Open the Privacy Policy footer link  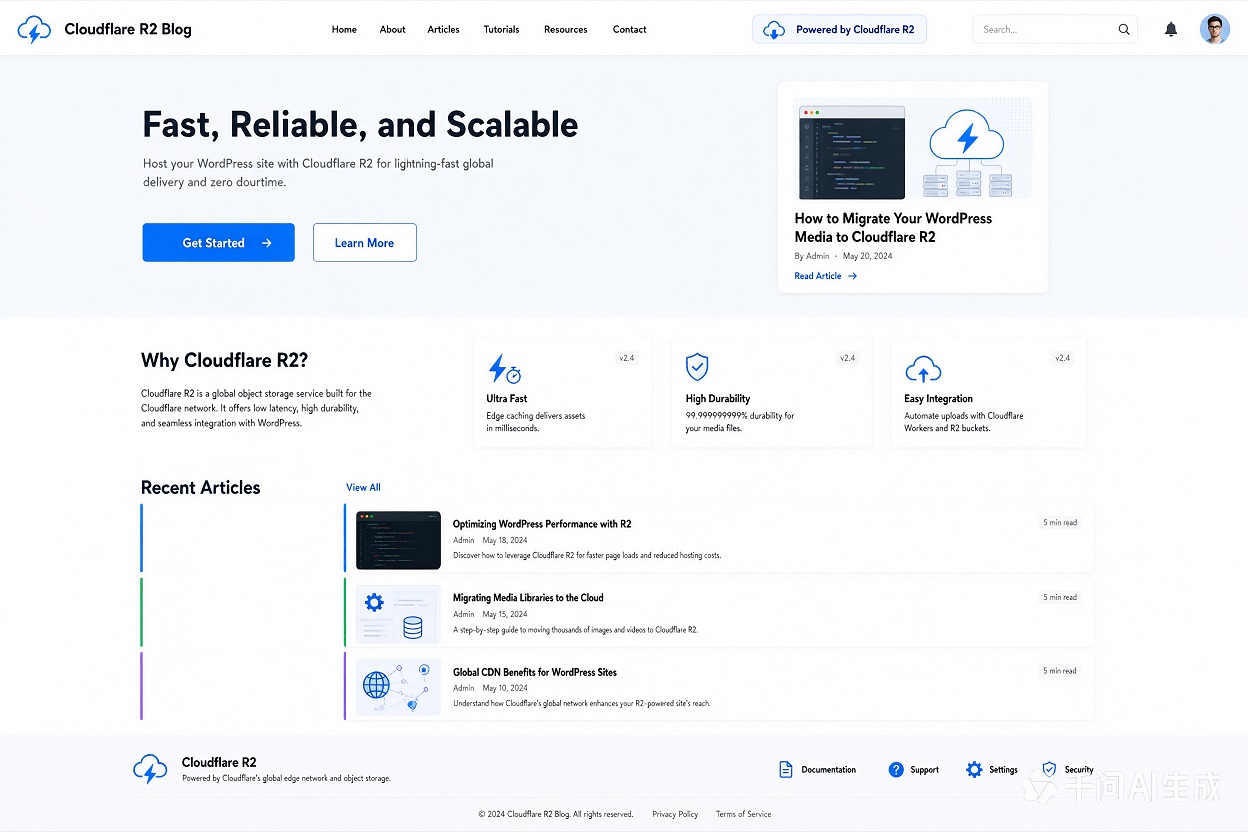675,814
